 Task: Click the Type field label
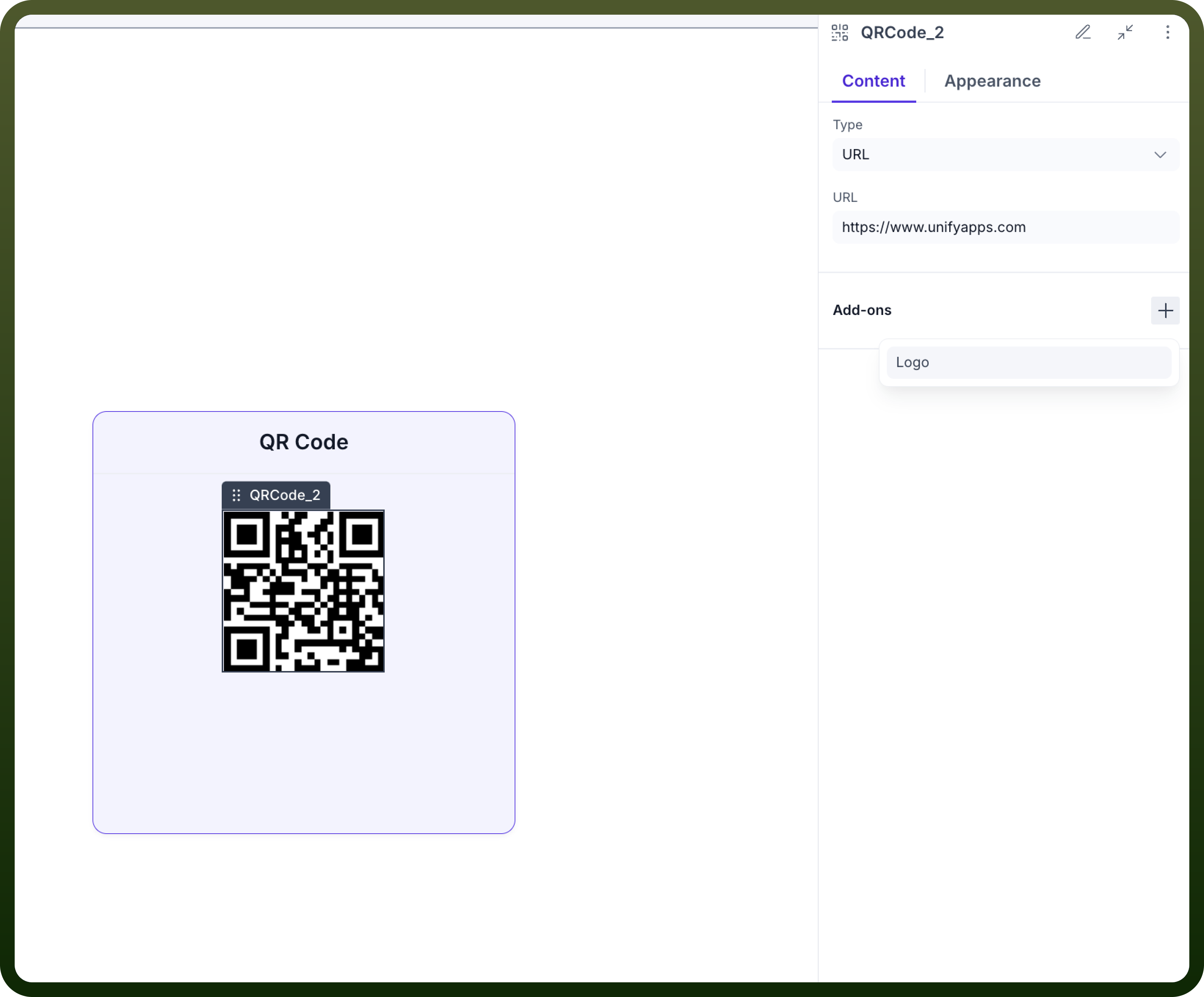tap(847, 125)
